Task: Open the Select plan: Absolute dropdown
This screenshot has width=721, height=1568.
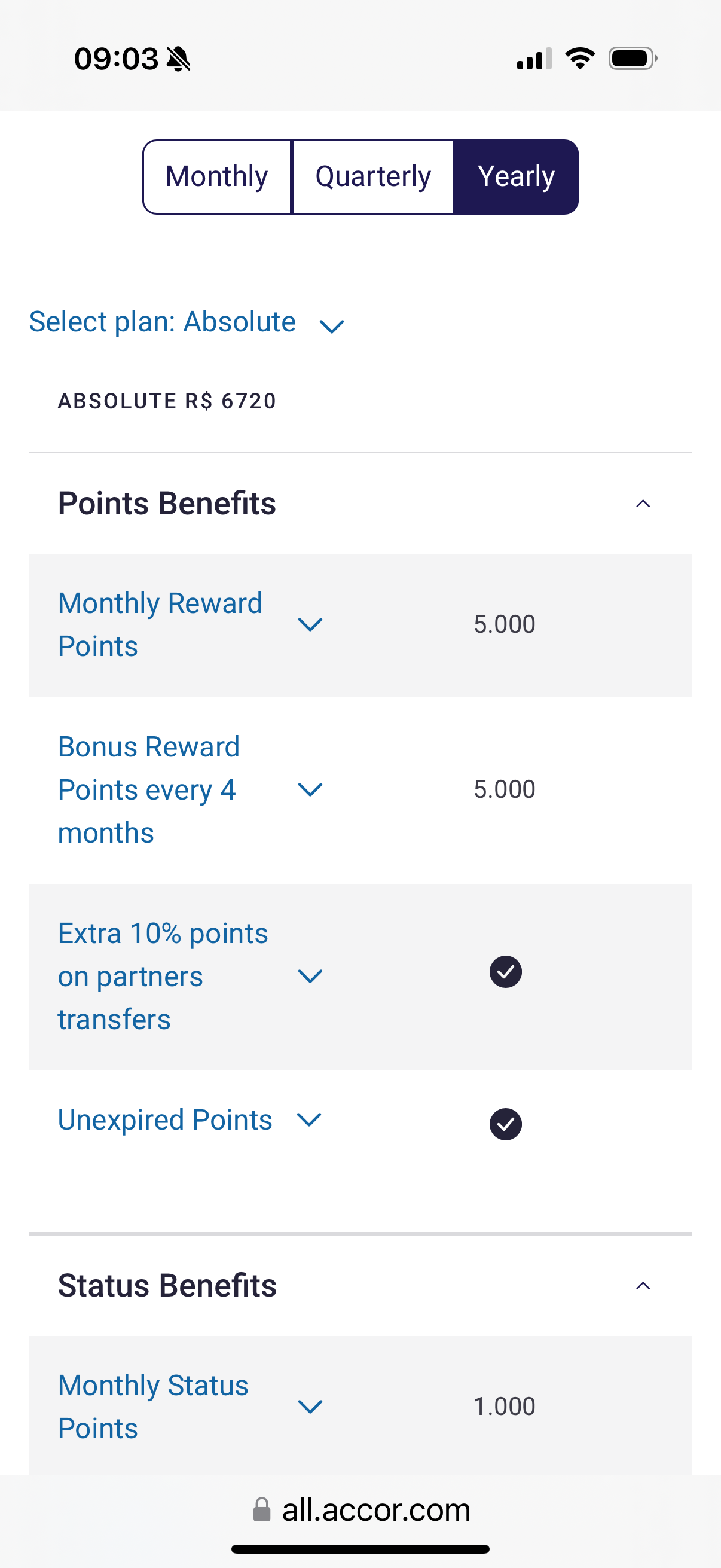Action: tap(186, 322)
